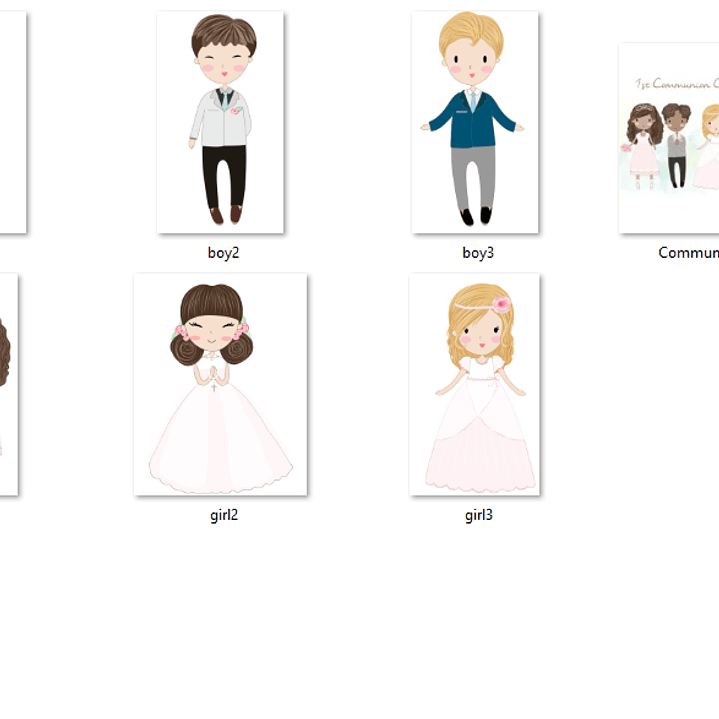
Task: Select the girl3 image thumbnail
Action: coord(475,385)
